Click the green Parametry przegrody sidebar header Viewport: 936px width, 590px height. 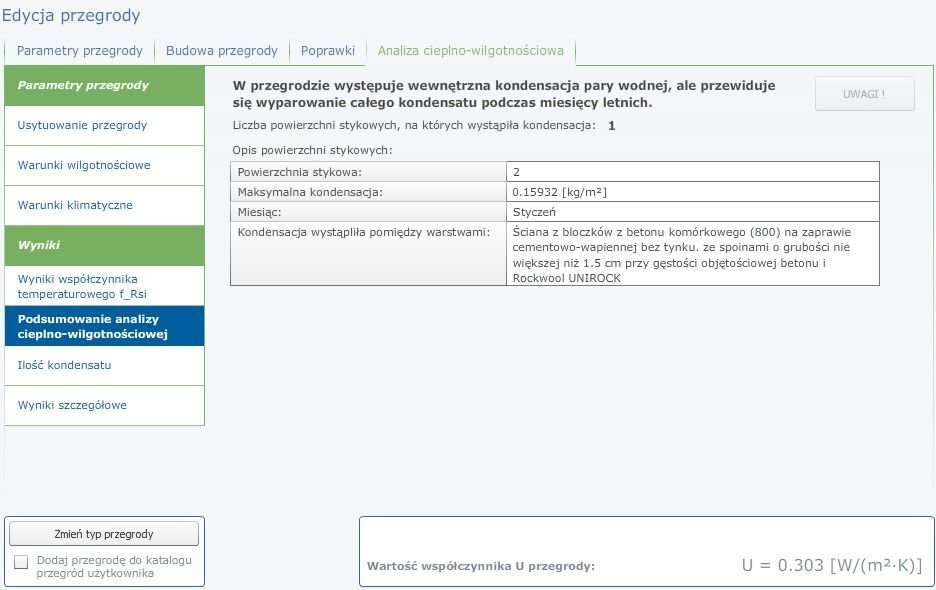point(104,85)
